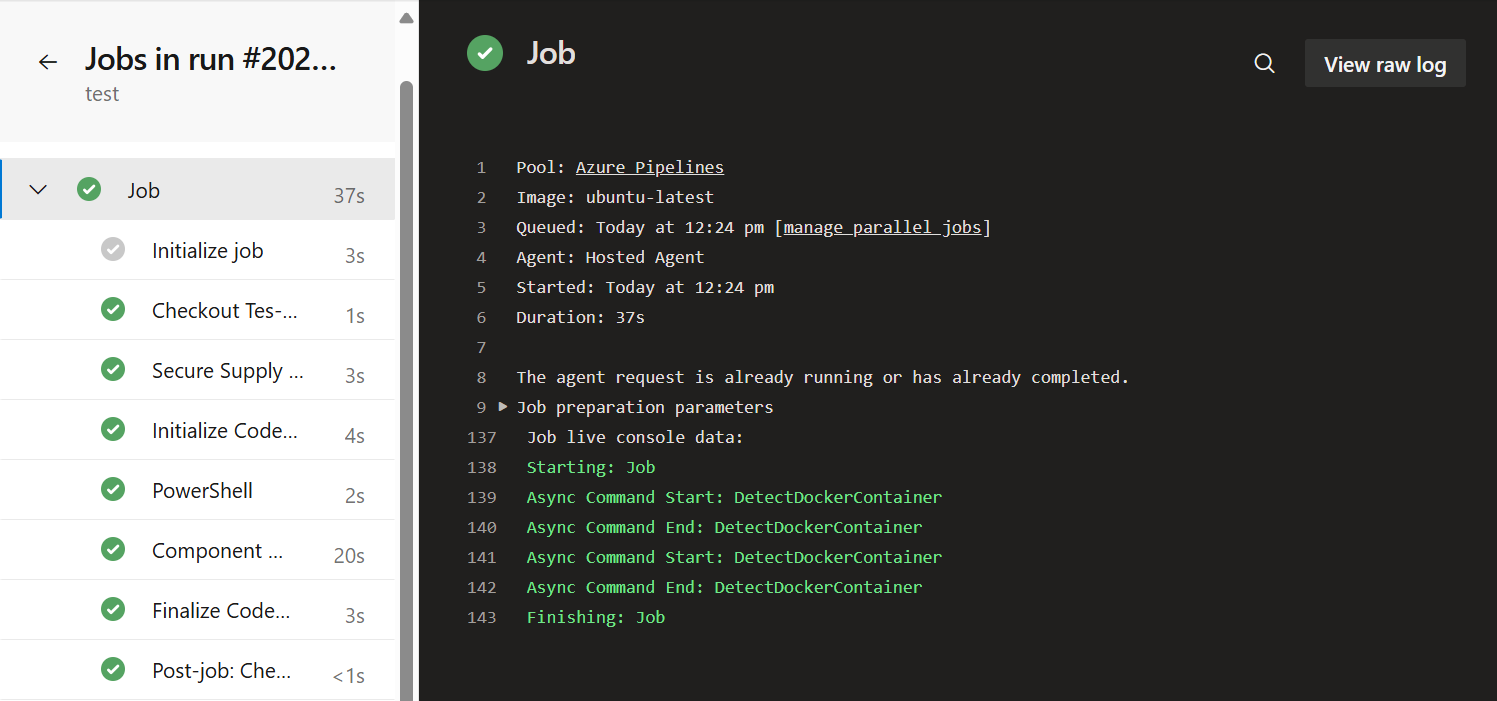This screenshot has width=1497, height=701.
Task: Select the Post-job step in the list
Action: (x=221, y=670)
